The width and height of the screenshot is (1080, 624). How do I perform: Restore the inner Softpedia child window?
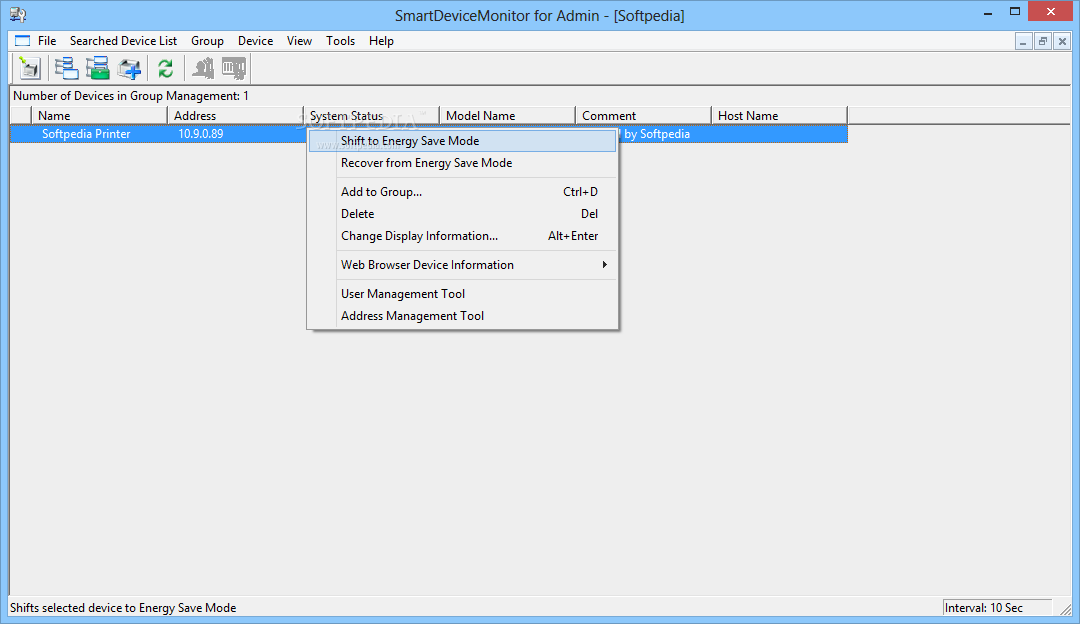point(1043,42)
